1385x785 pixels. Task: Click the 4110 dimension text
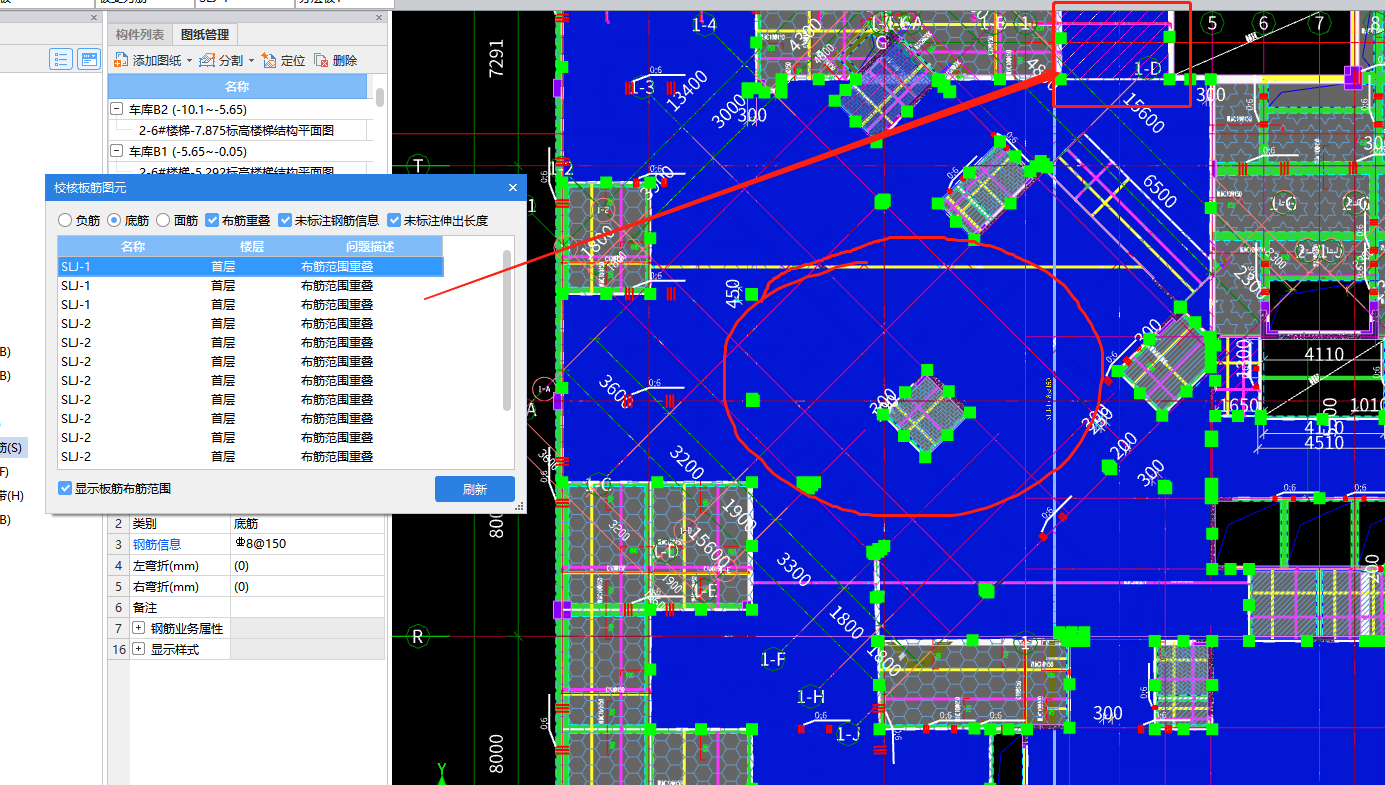(1324, 354)
